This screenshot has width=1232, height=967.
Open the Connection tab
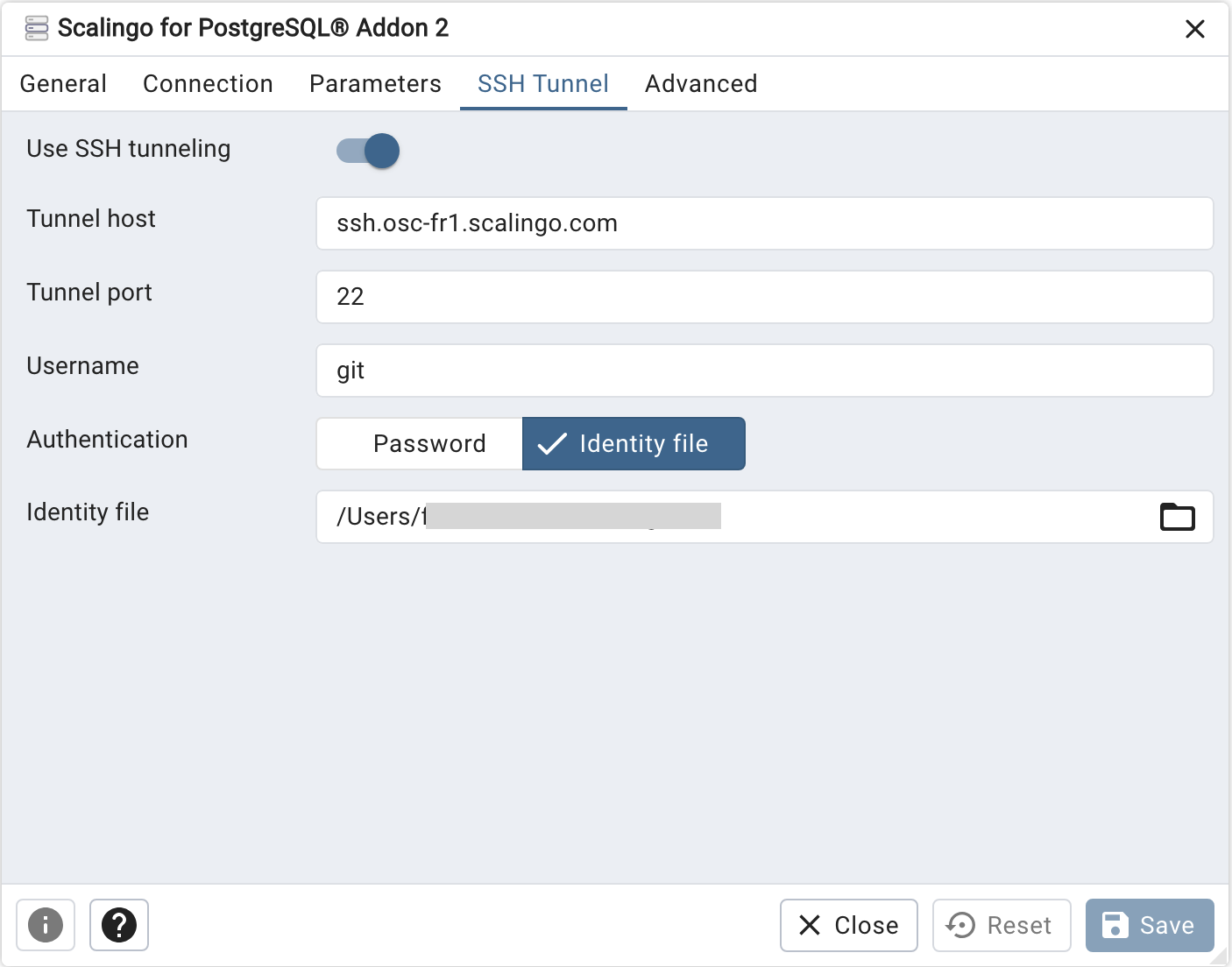tap(208, 84)
